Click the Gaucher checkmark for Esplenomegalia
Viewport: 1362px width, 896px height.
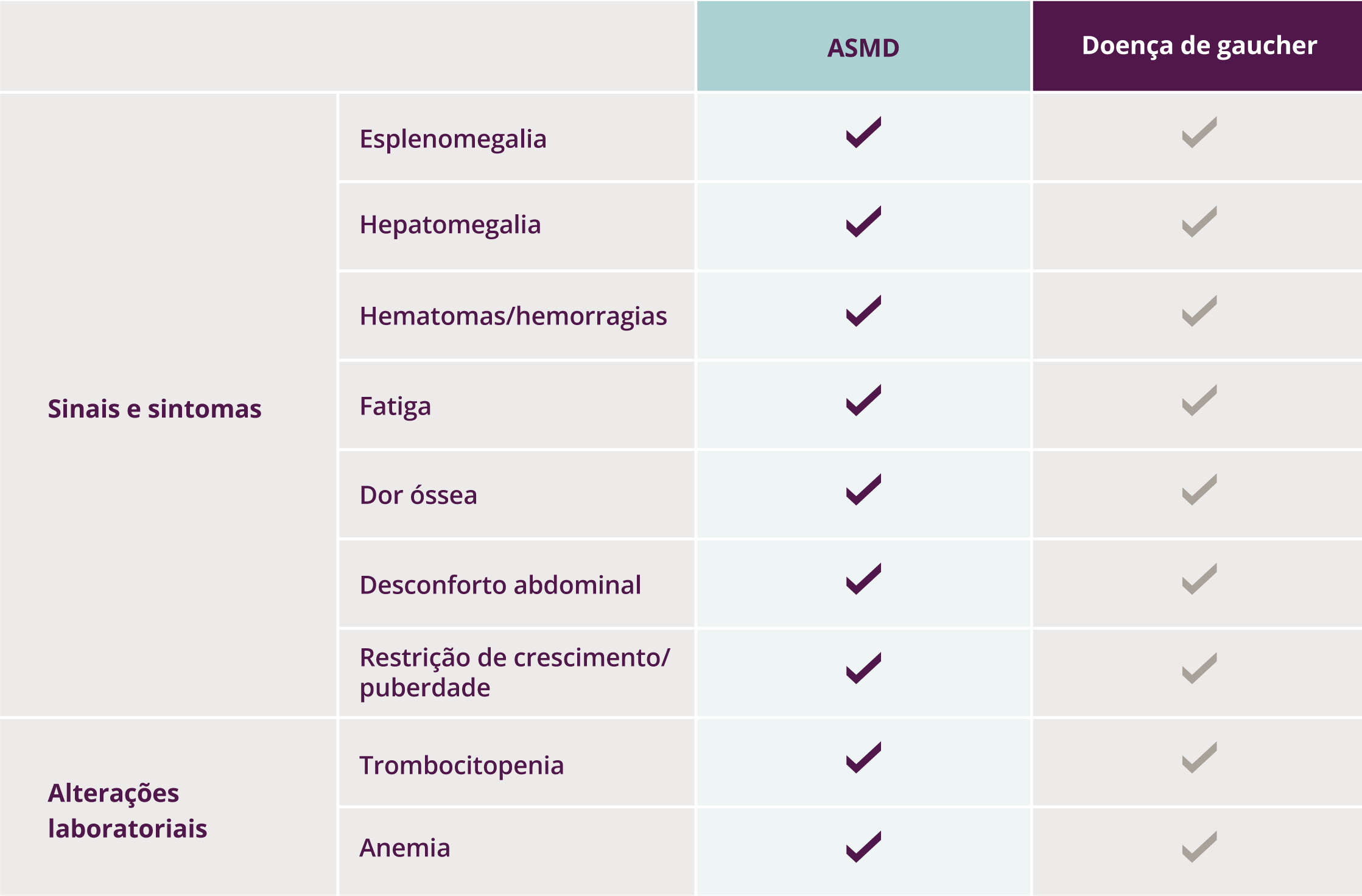pos(1199,132)
